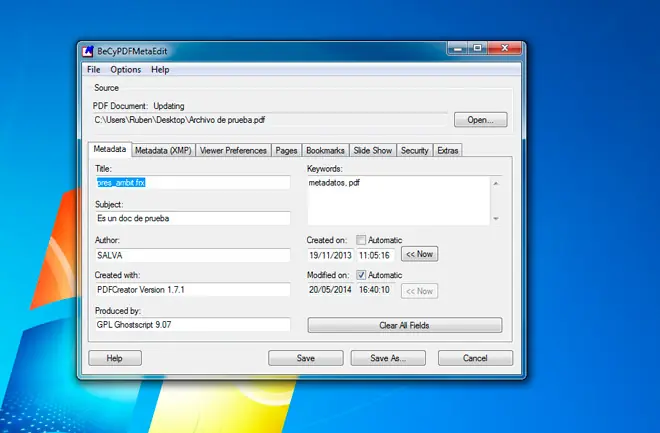The width and height of the screenshot is (660, 433).
Task: Click the BeCyPDFMetaEdit title bar app icon
Action: pos(88,51)
